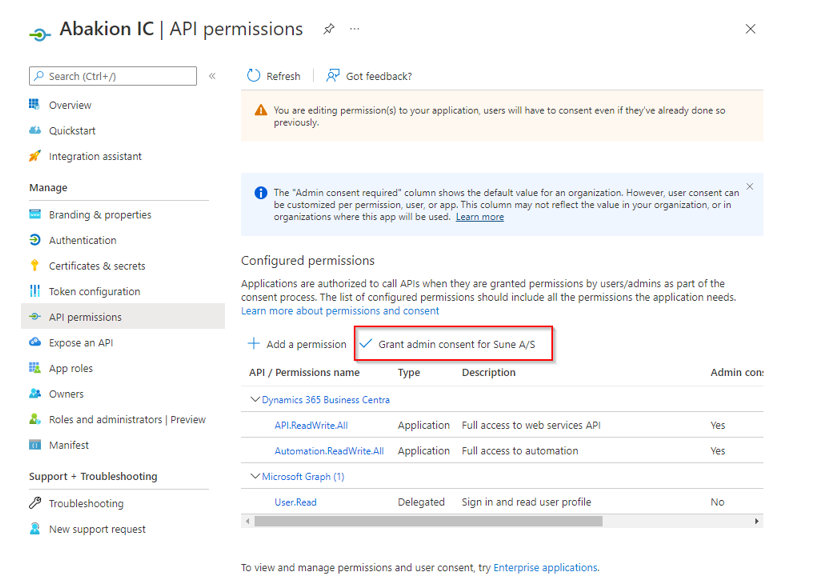Viewport: 819px width, 585px height.
Task: Click the Refresh icon
Action: [x=253, y=76]
